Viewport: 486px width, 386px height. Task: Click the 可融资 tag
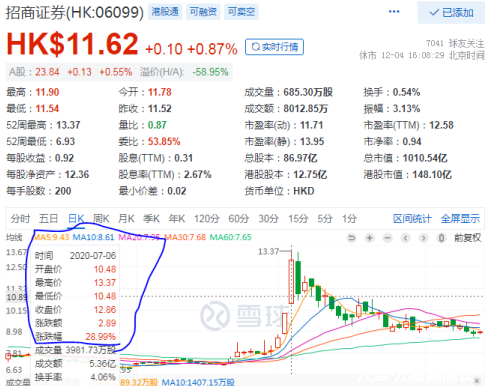tap(203, 12)
